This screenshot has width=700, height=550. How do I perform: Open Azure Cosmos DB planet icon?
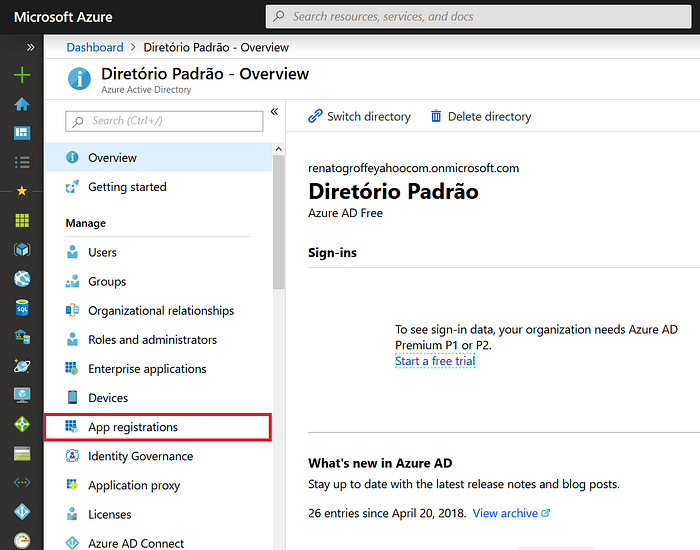point(22,366)
